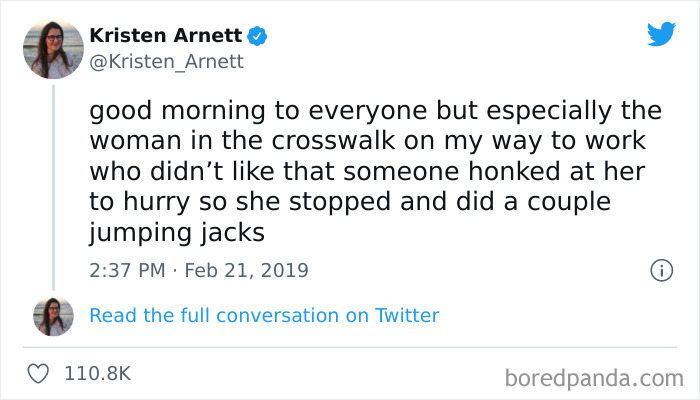The image size is (700, 400).
Task: Click small avatar beside the conversation link
Action: [53, 316]
